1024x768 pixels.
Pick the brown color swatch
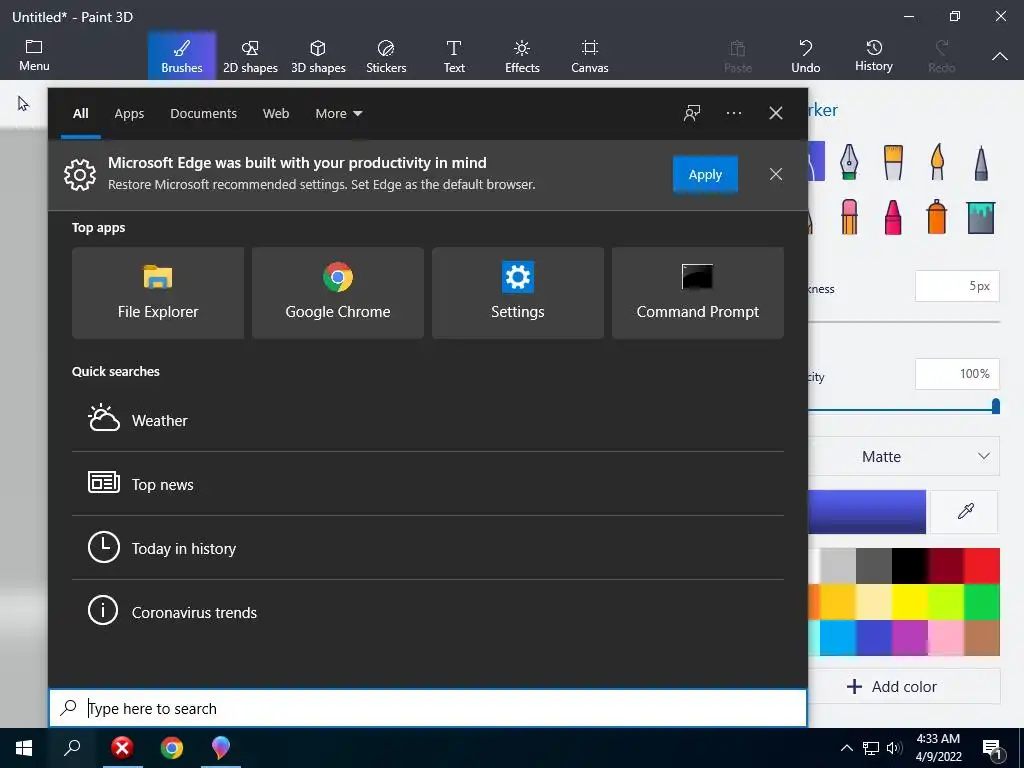(x=982, y=637)
